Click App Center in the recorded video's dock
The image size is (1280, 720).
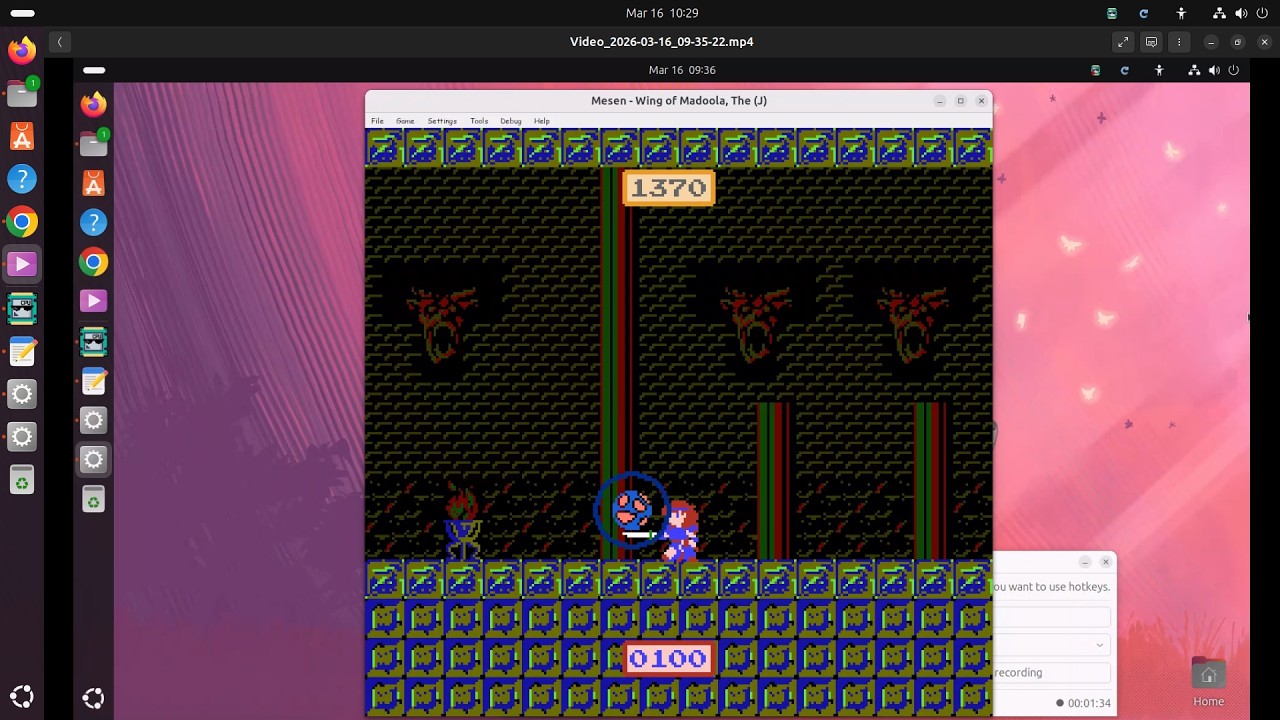coord(93,183)
